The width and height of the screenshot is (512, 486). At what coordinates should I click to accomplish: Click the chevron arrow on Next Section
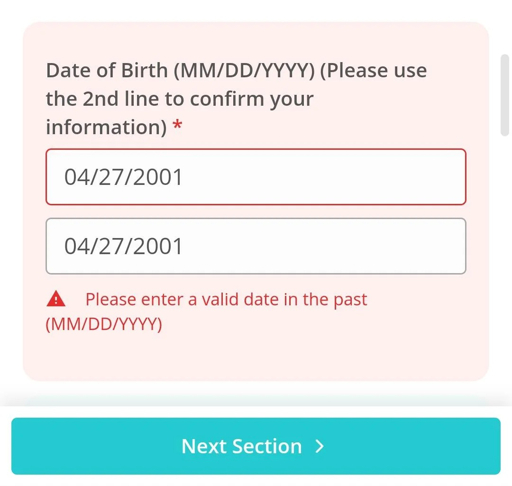tap(319, 446)
